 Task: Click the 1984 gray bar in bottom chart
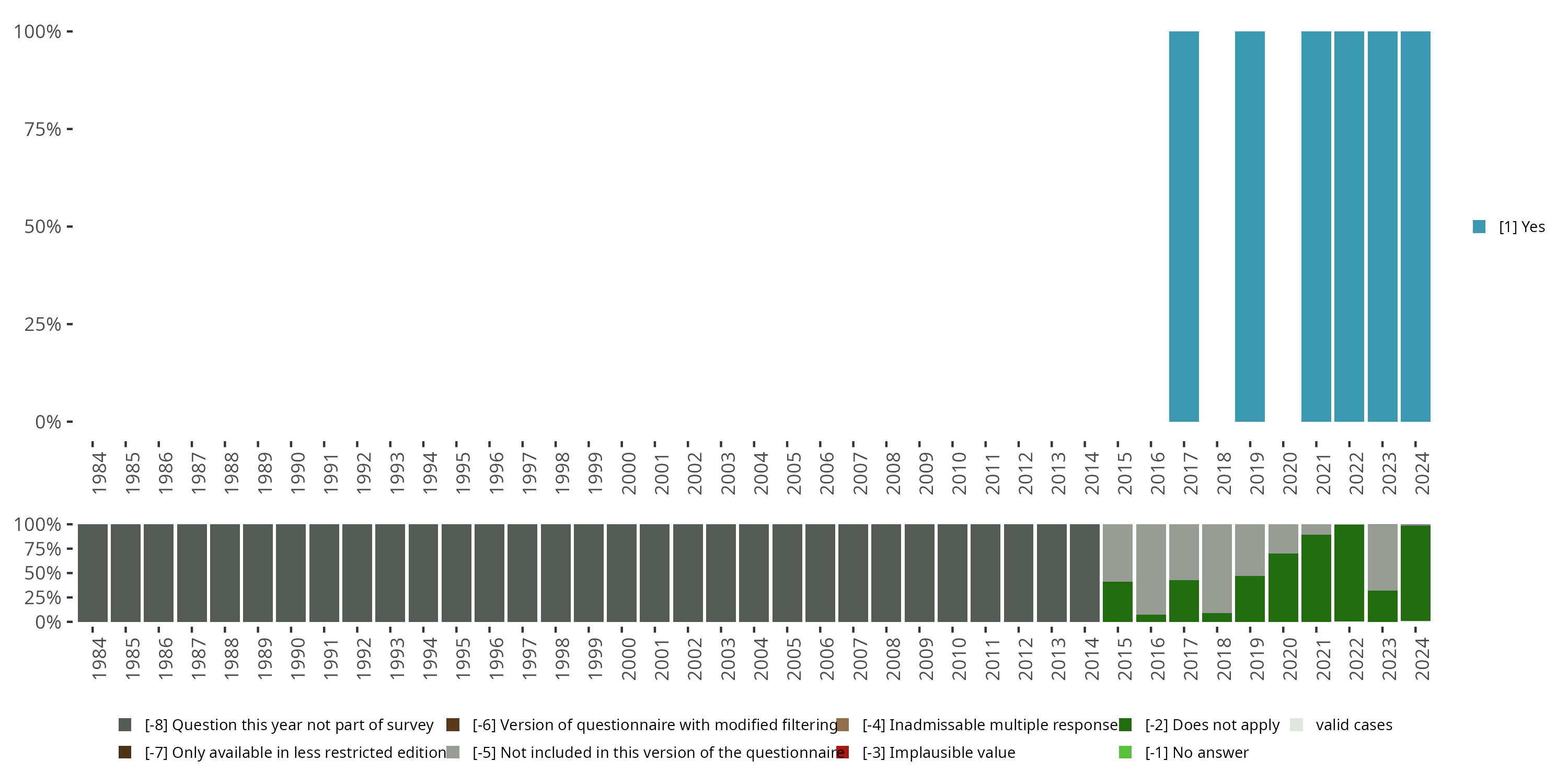point(93,573)
